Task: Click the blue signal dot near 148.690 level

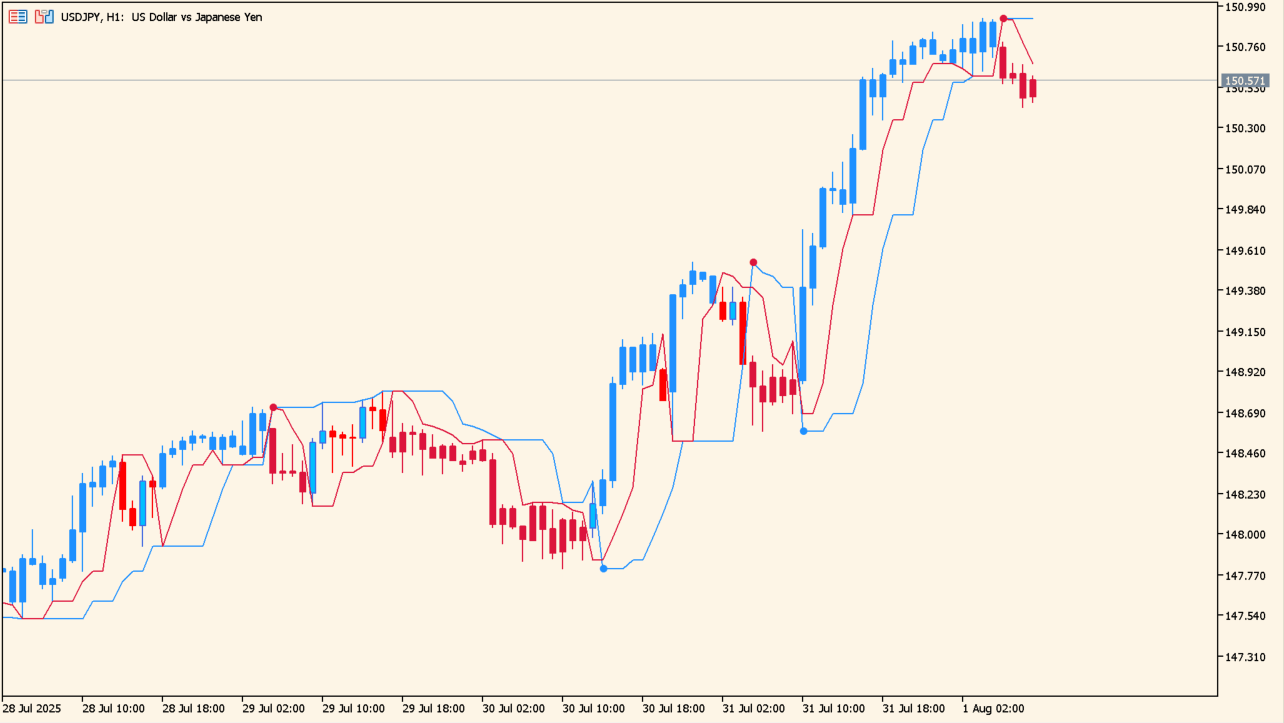Action: coord(804,431)
